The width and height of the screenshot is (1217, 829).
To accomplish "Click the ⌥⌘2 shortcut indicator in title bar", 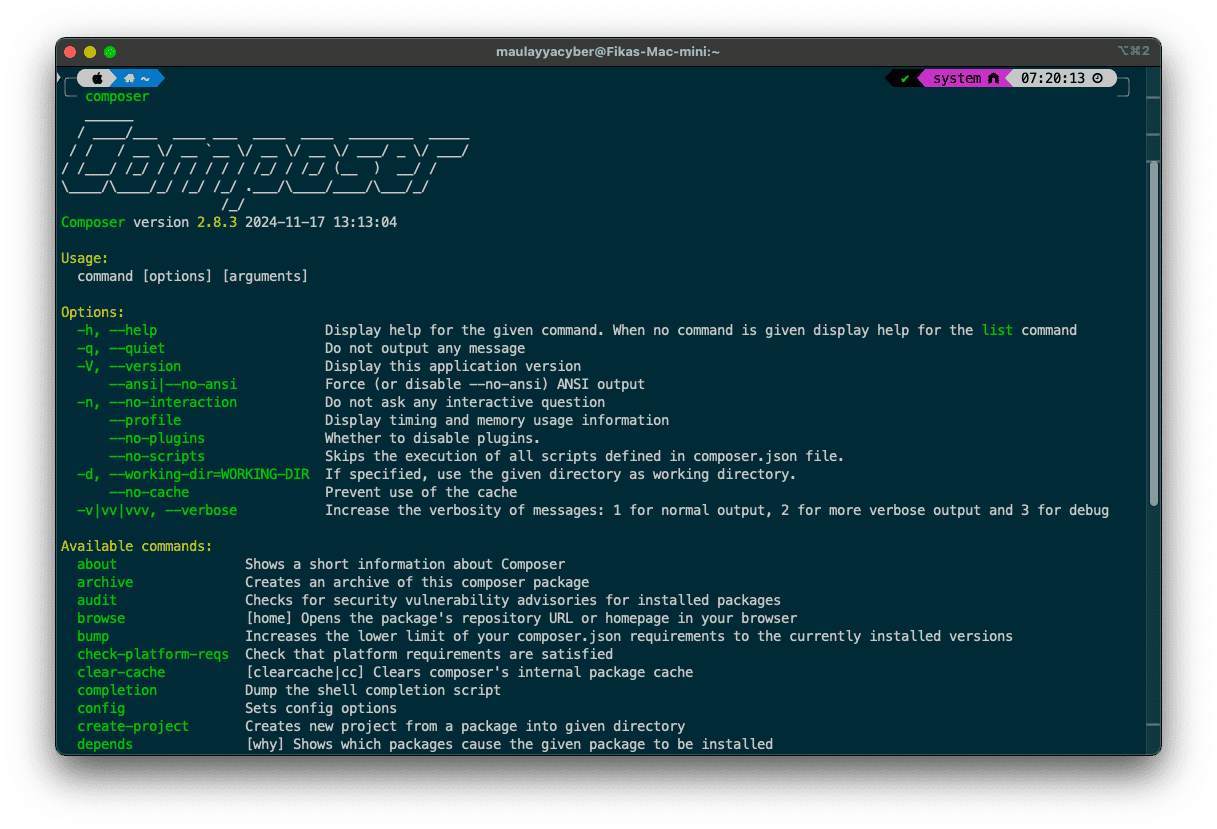I will coord(1133,51).
